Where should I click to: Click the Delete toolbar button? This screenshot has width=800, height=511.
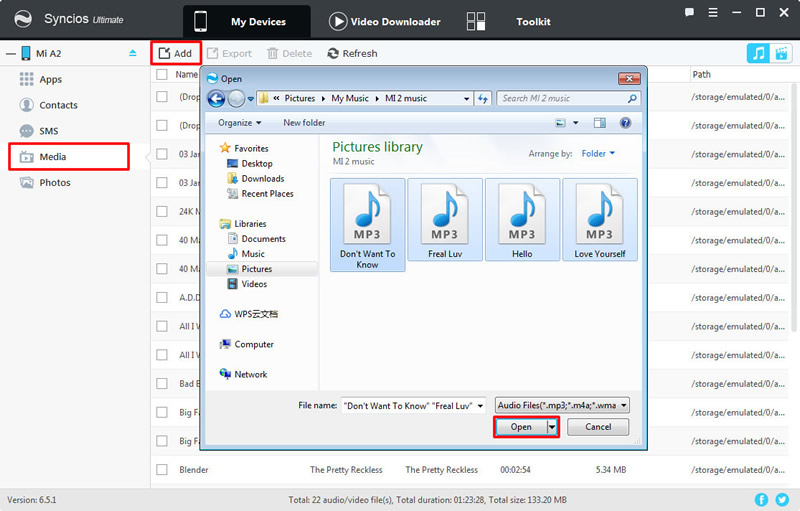289,53
